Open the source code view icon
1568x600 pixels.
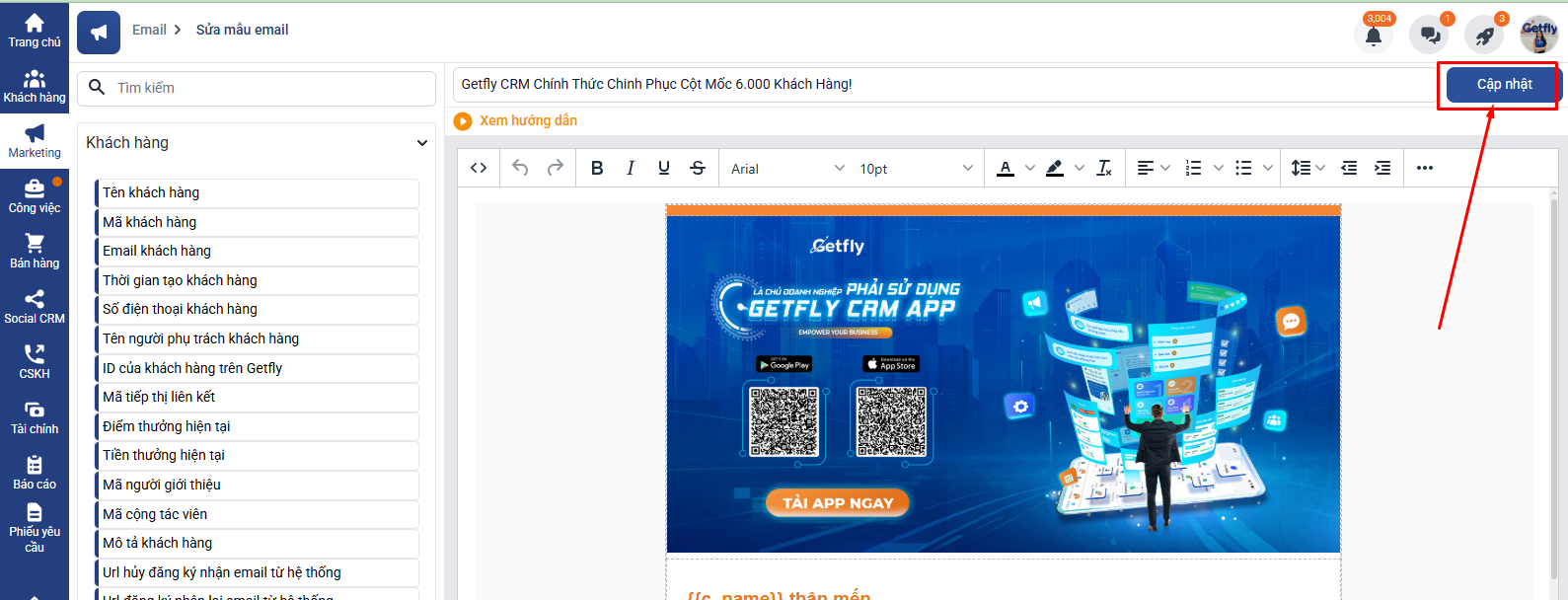479,168
